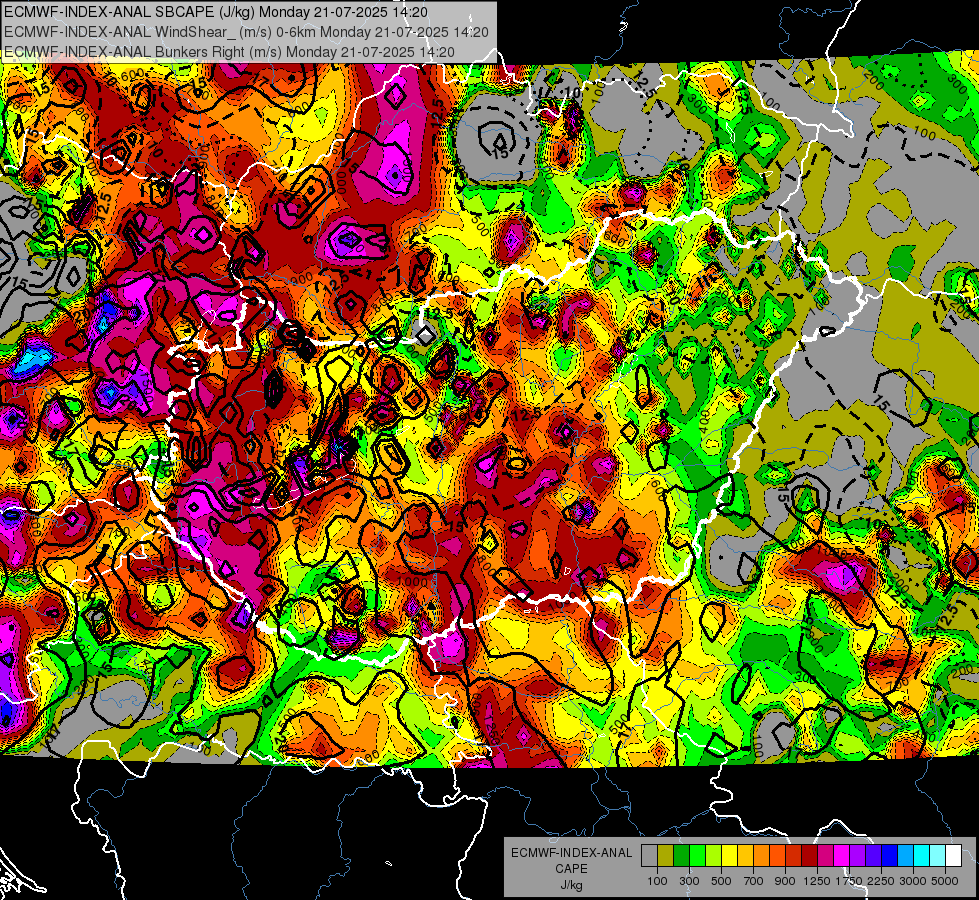Click the 900 legend value
Image resolution: width=979 pixels, height=900 pixels.
(785, 881)
